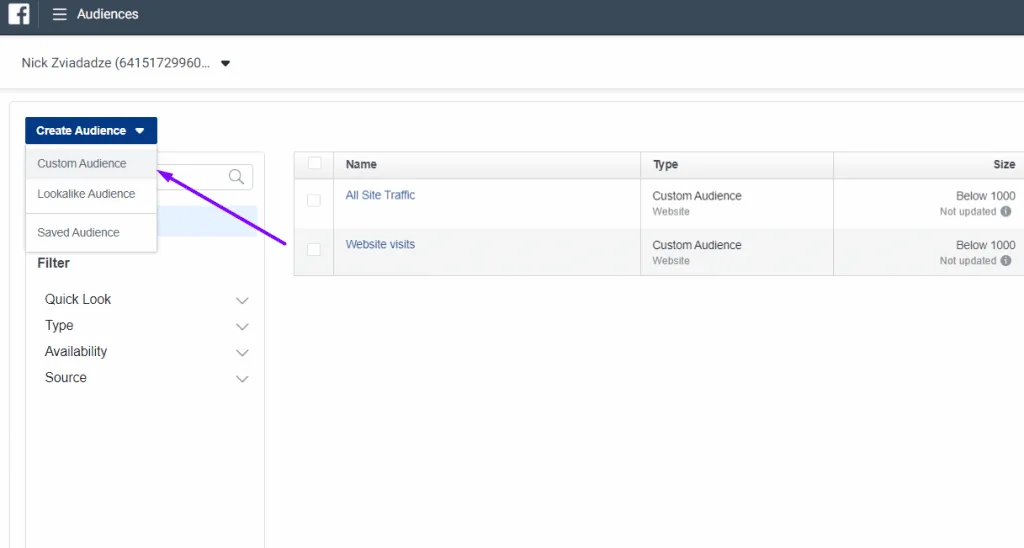Expand the Quick Look filter
This screenshot has height=548, width=1024.
(x=146, y=300)
